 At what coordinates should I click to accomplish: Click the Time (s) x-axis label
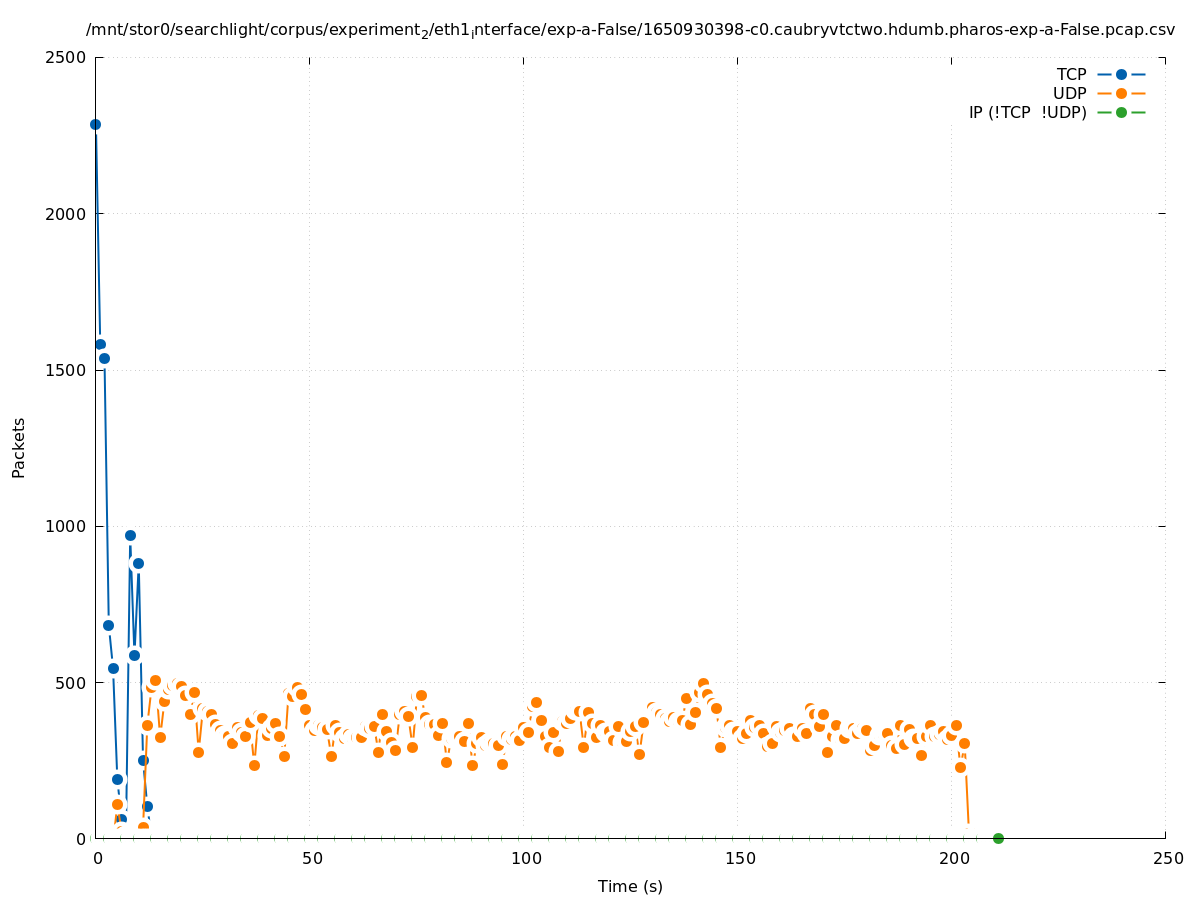630,886
